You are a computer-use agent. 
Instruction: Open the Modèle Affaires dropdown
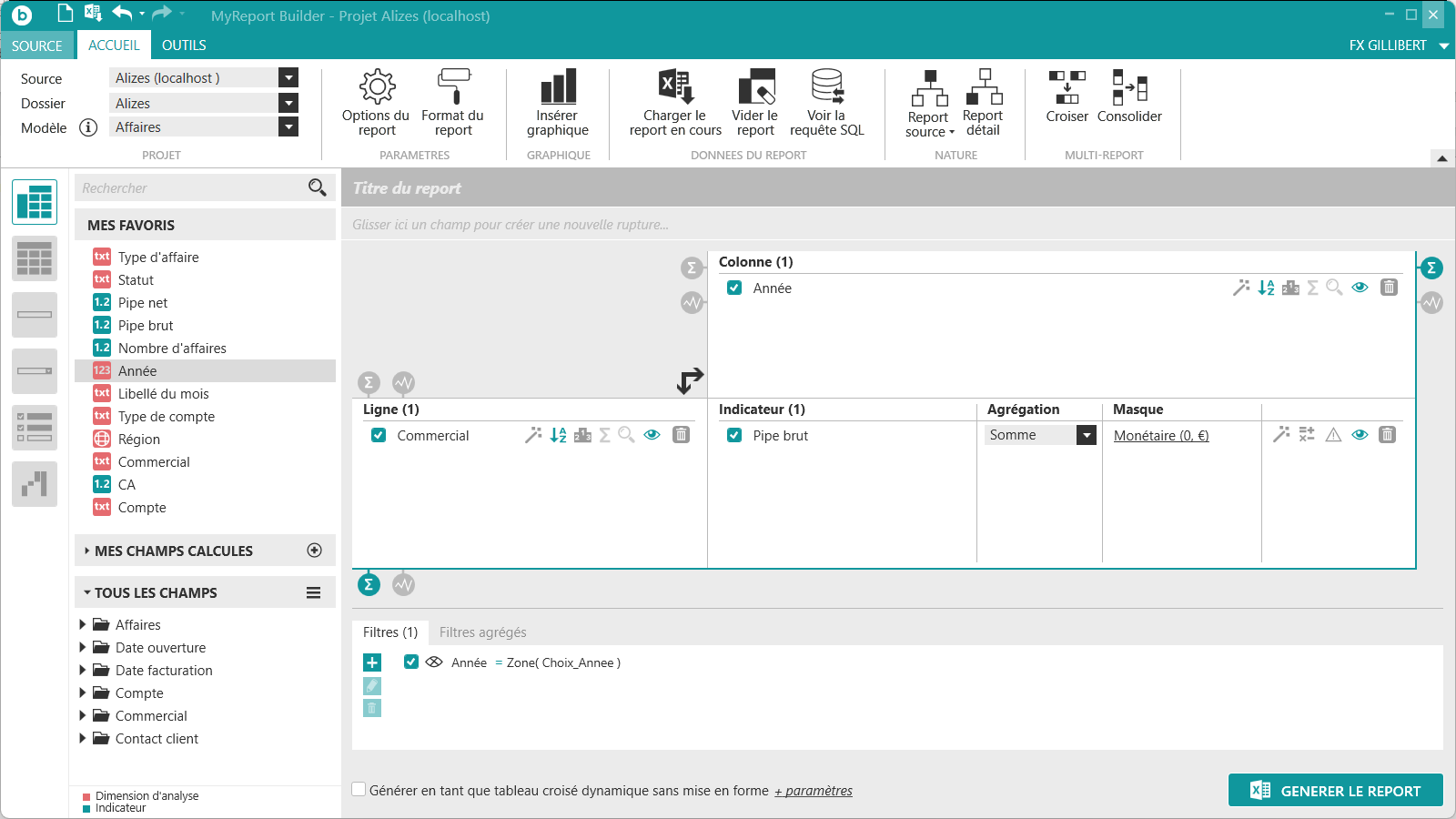288,127
